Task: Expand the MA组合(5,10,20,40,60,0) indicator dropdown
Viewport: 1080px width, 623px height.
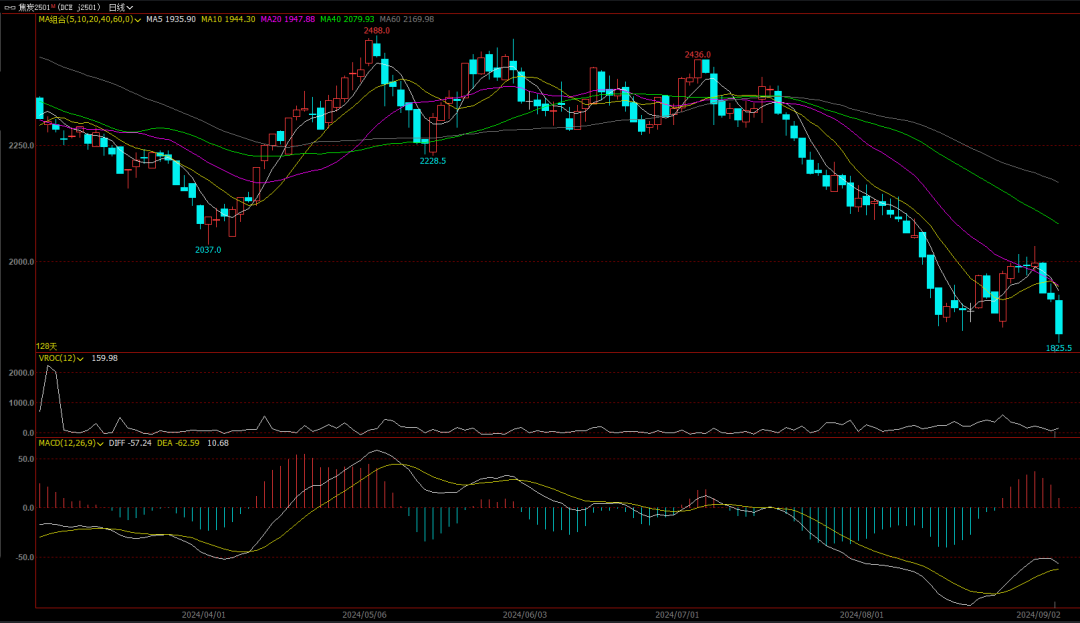Action: (x=138, y=19)
